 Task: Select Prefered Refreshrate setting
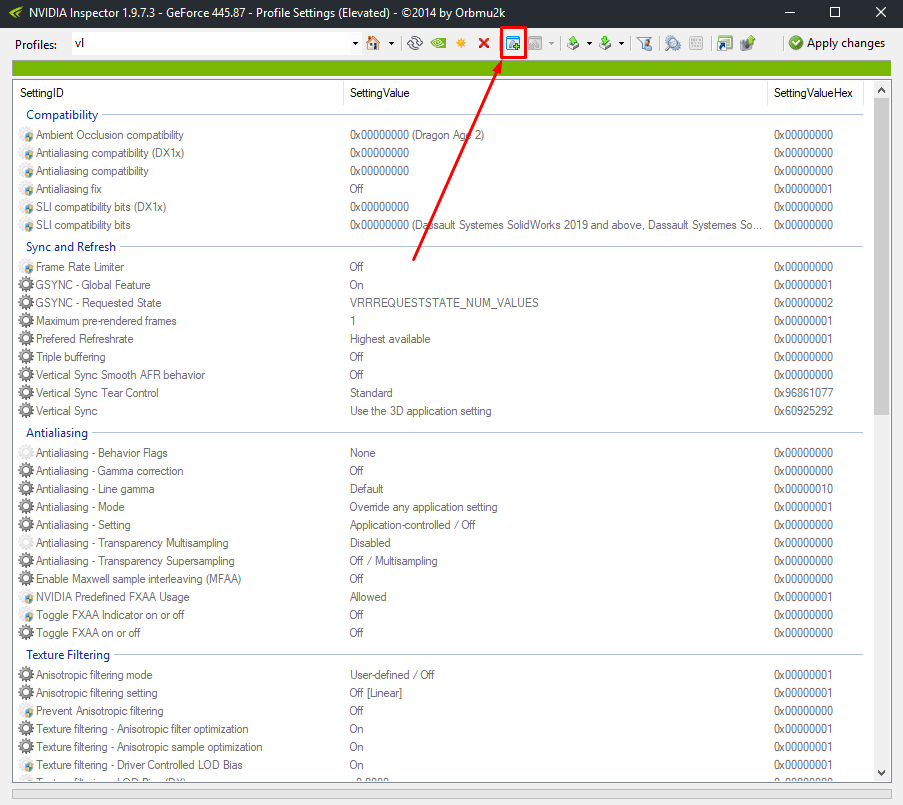pyautogui.click(x=85, y=339)
